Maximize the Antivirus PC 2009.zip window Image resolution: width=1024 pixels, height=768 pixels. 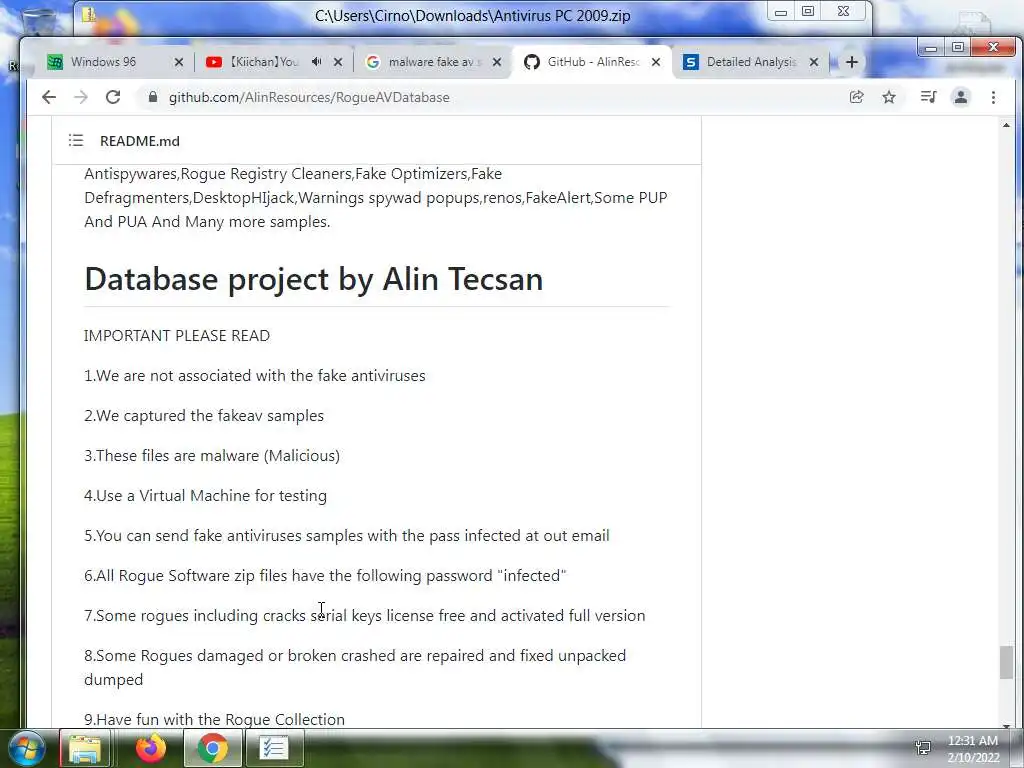point(808,12)
